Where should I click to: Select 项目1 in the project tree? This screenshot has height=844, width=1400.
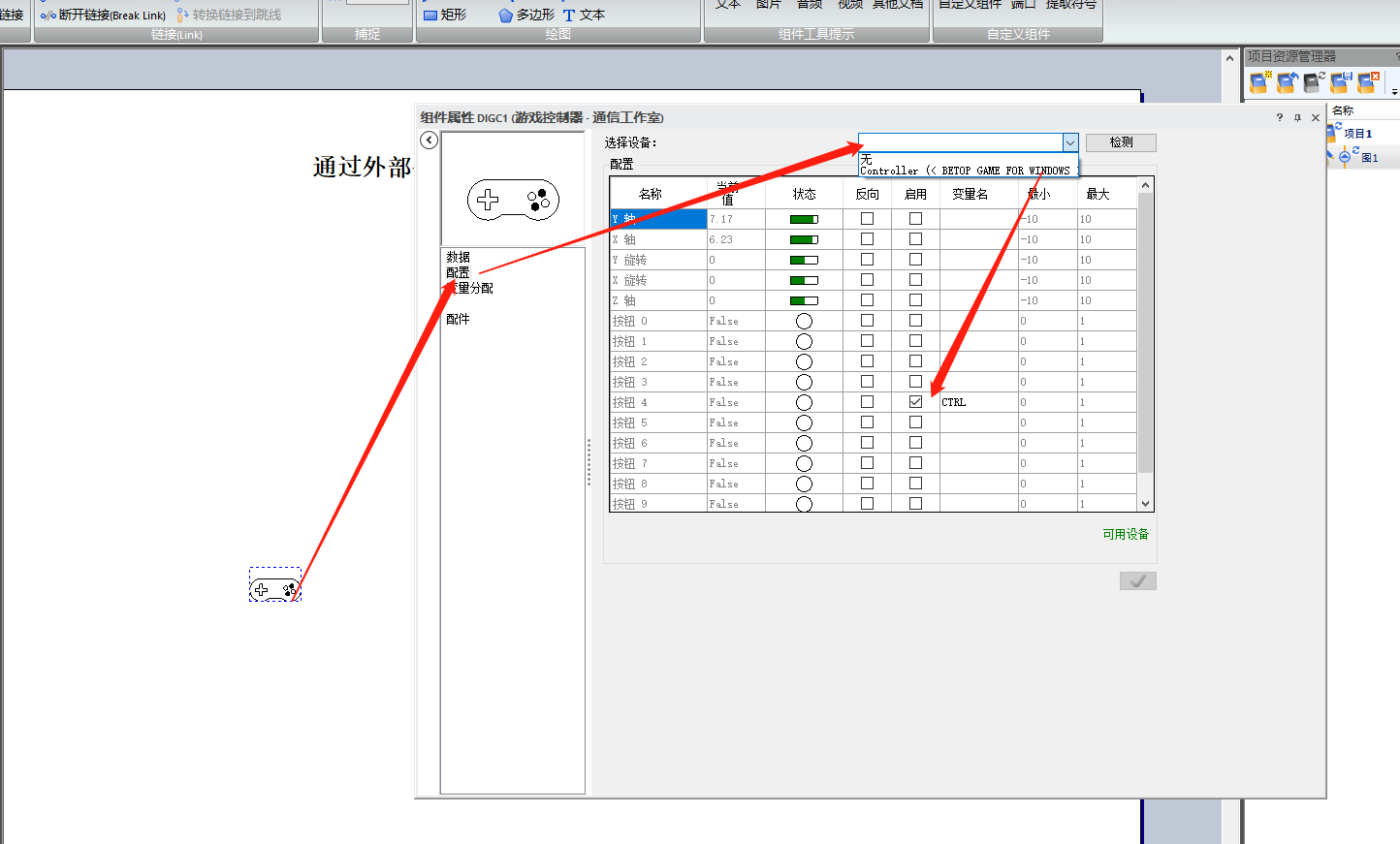click(x=1357, y=134)
